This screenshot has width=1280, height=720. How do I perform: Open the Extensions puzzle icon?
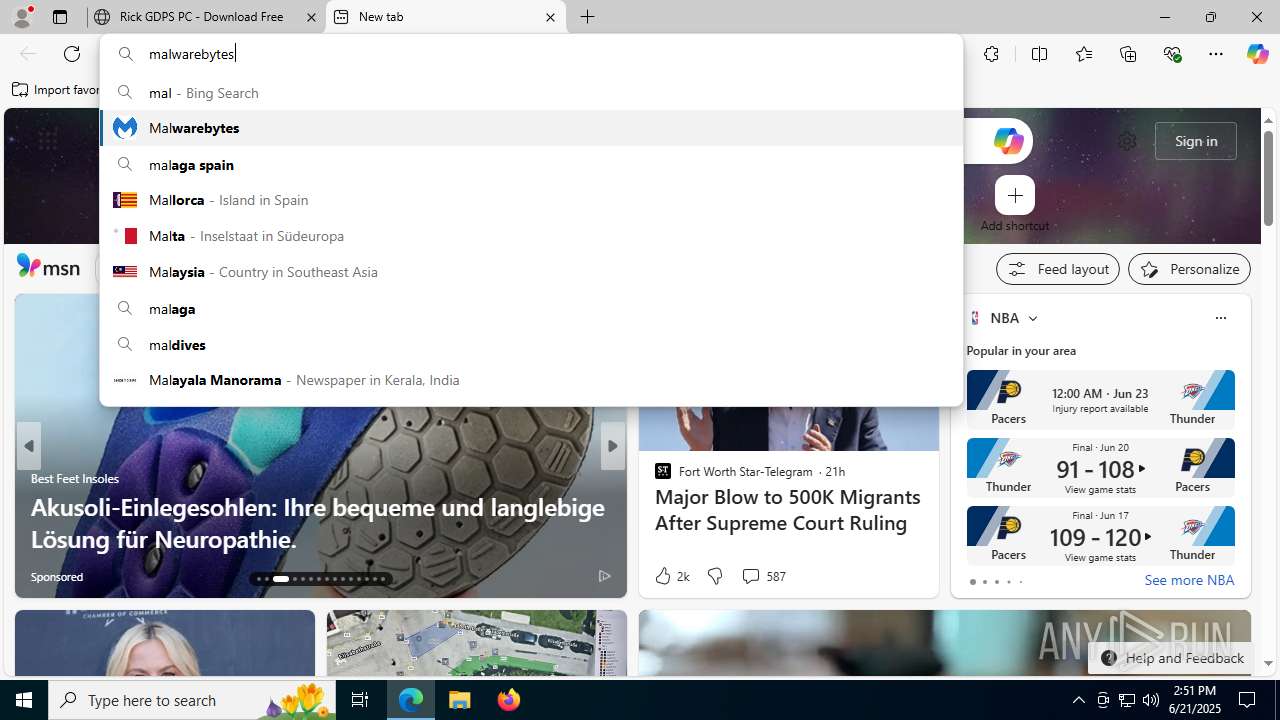tap(991, 54)
